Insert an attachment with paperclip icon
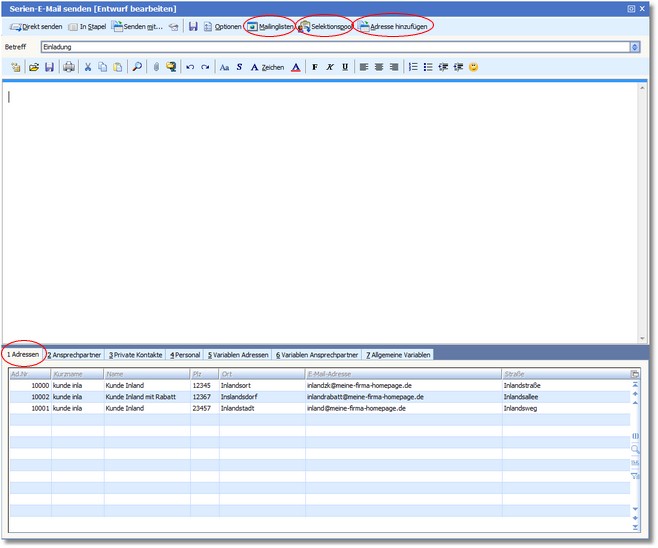The height and width of the screenshot is (548, 658). [155, 67]
